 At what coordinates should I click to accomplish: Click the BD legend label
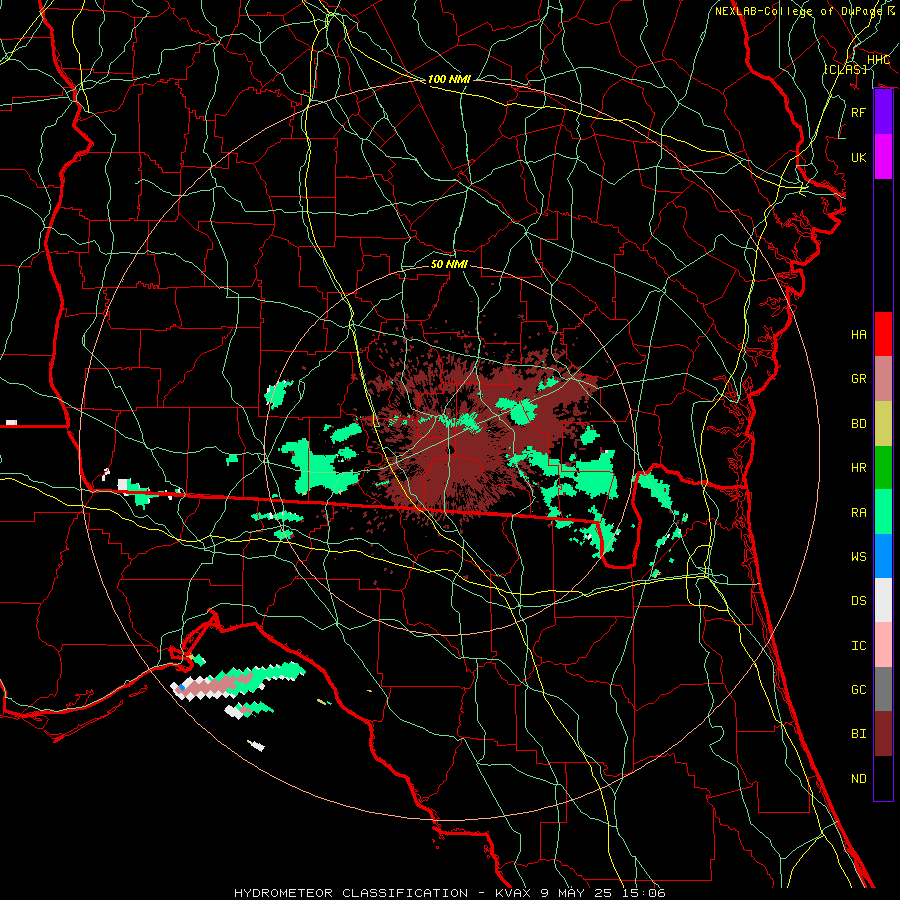858,424
